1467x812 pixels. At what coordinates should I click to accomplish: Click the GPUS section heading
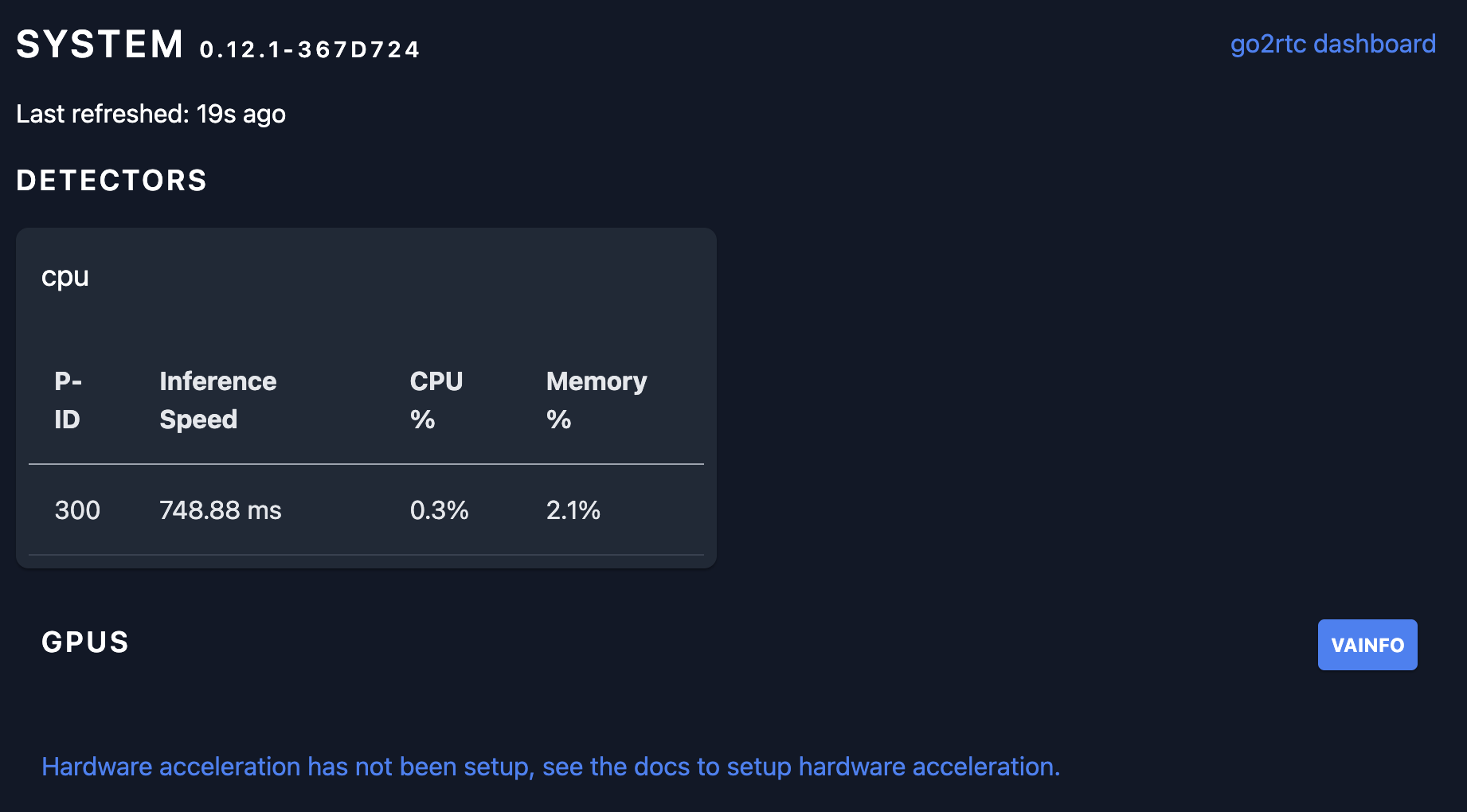coord(84,642)
